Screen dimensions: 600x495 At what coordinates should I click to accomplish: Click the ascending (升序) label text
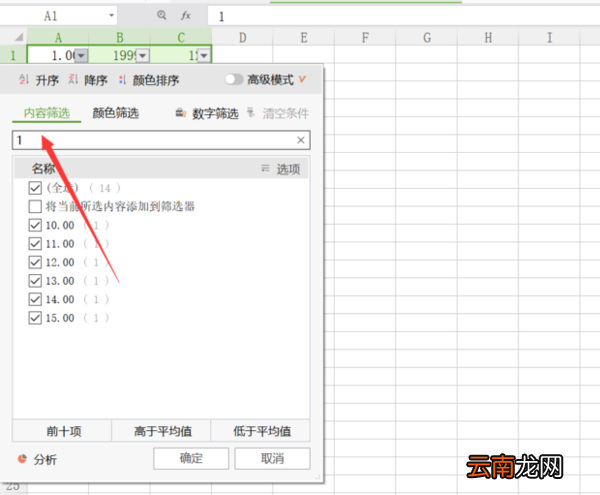(x=47, y=80)
